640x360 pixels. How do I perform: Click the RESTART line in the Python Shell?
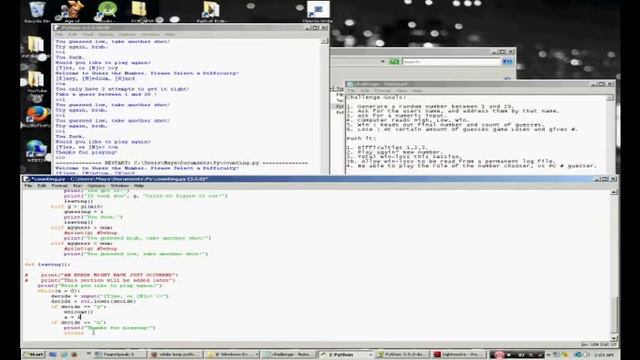[182, 163]
